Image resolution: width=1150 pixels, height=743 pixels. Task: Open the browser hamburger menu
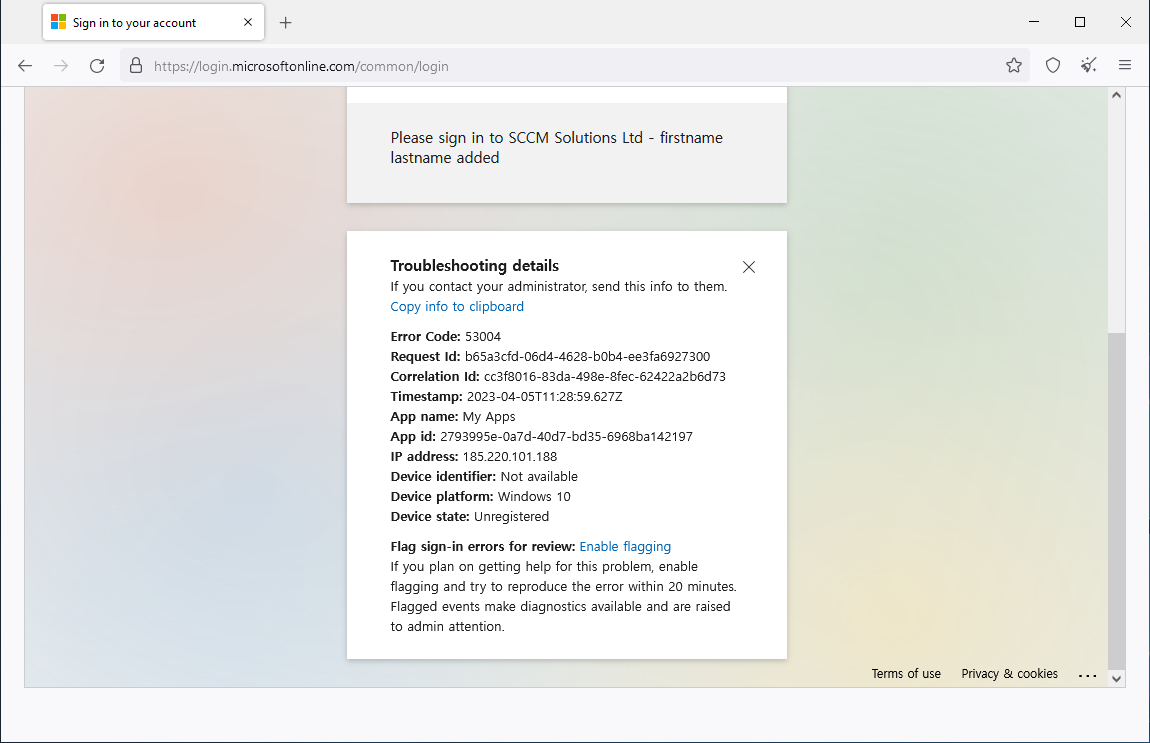[1125, 66]
